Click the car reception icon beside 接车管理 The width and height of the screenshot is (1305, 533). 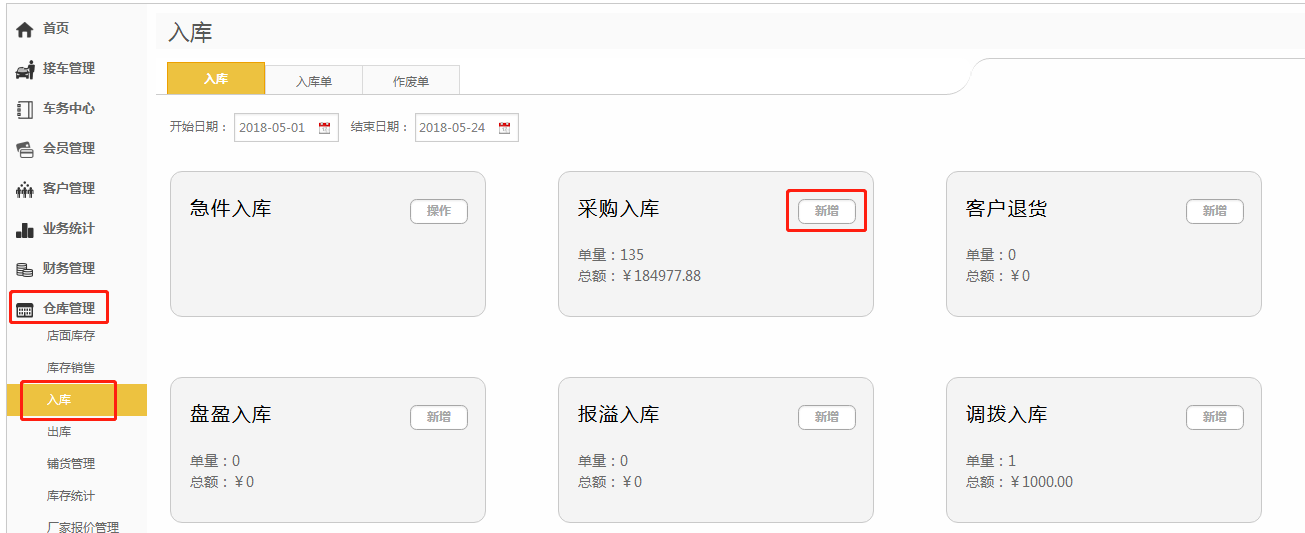(x=25, y=70)
